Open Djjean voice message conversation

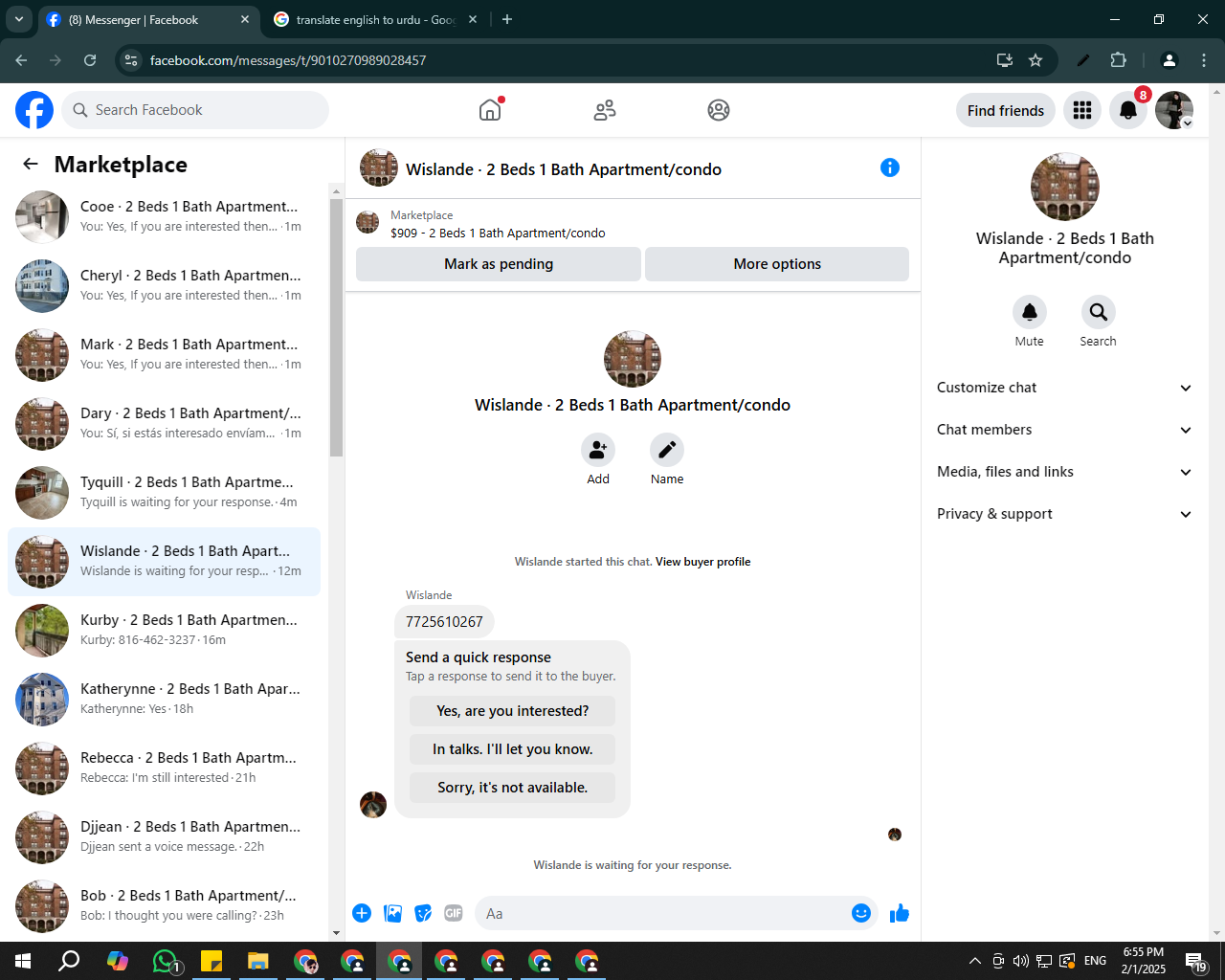point(164,837)
